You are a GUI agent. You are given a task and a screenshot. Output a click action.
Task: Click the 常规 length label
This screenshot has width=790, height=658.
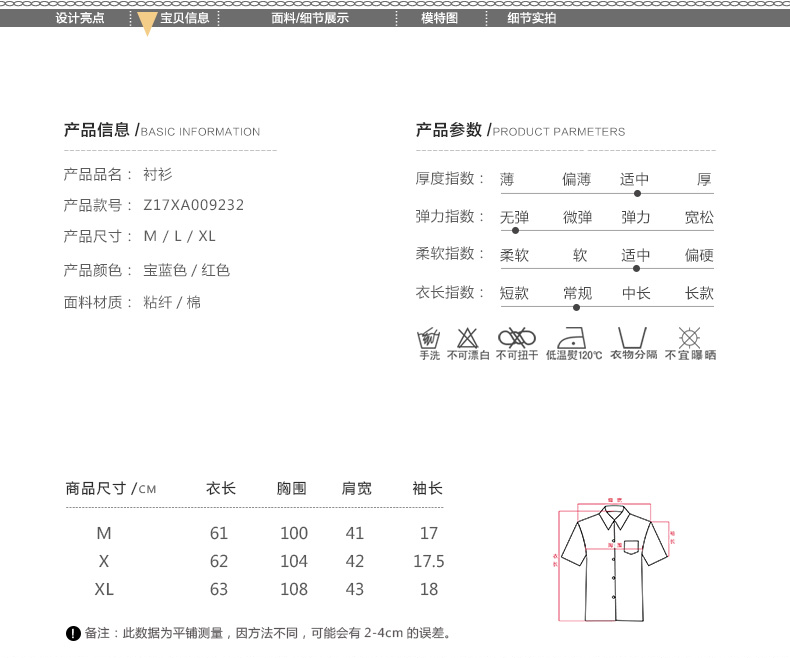[x=577, y=293]
